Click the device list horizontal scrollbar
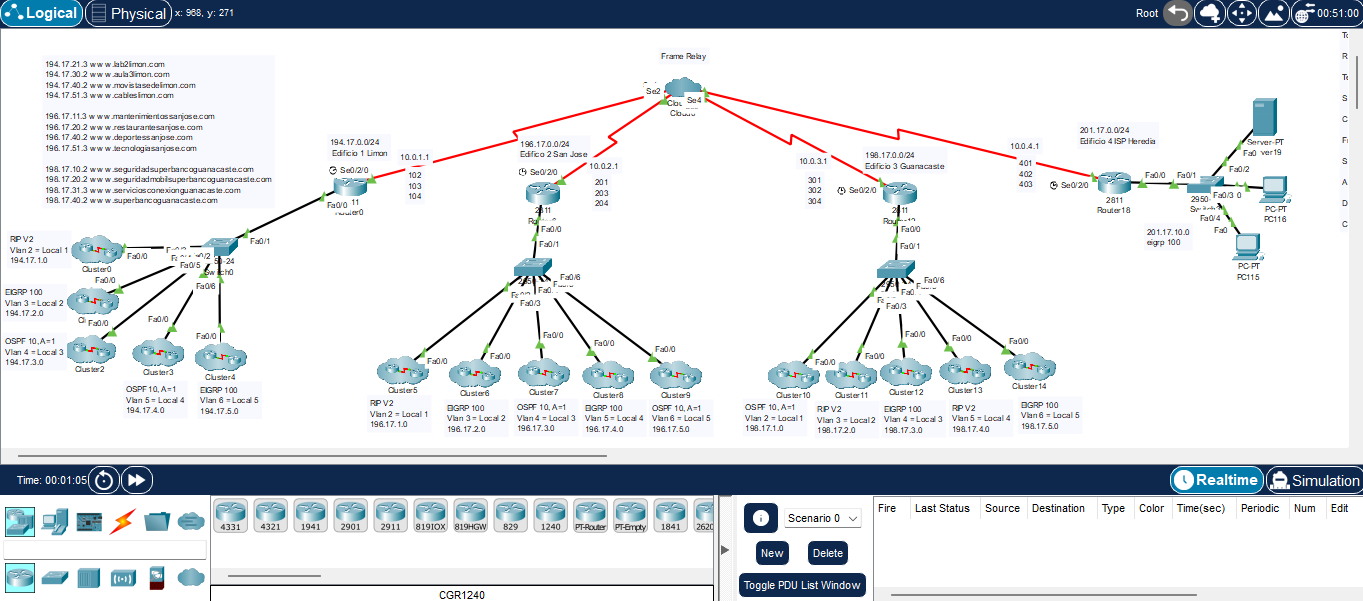 274,576
